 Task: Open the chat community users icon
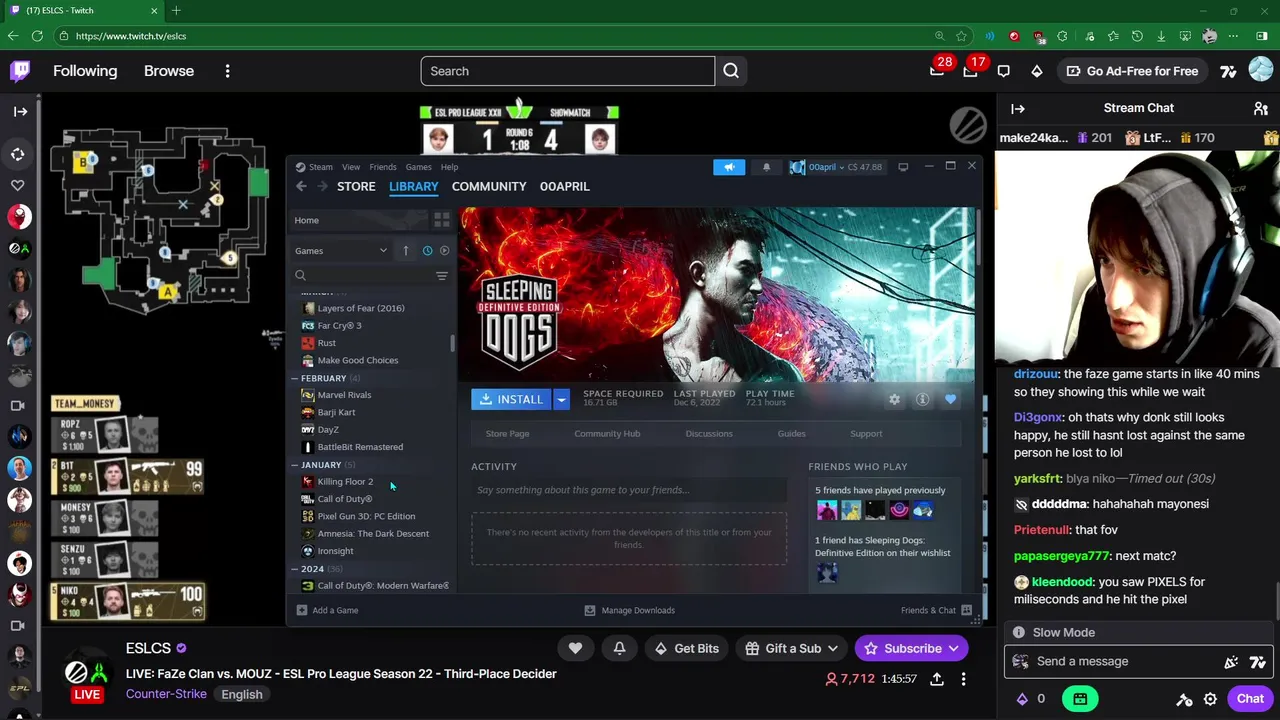[x=1261, y=108]
